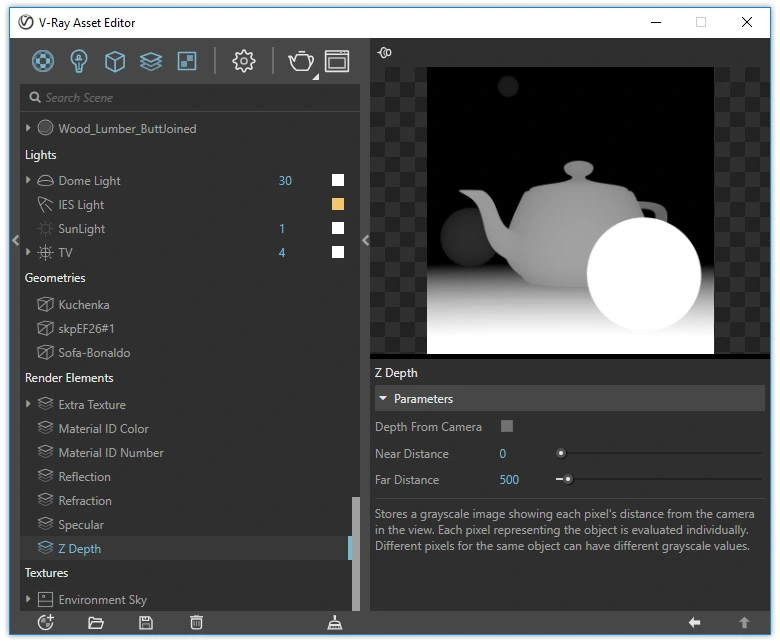Screen dimensions: 780x643
Task: Click the orange IES Light color swatch
Action: click(x=338, y=204)
